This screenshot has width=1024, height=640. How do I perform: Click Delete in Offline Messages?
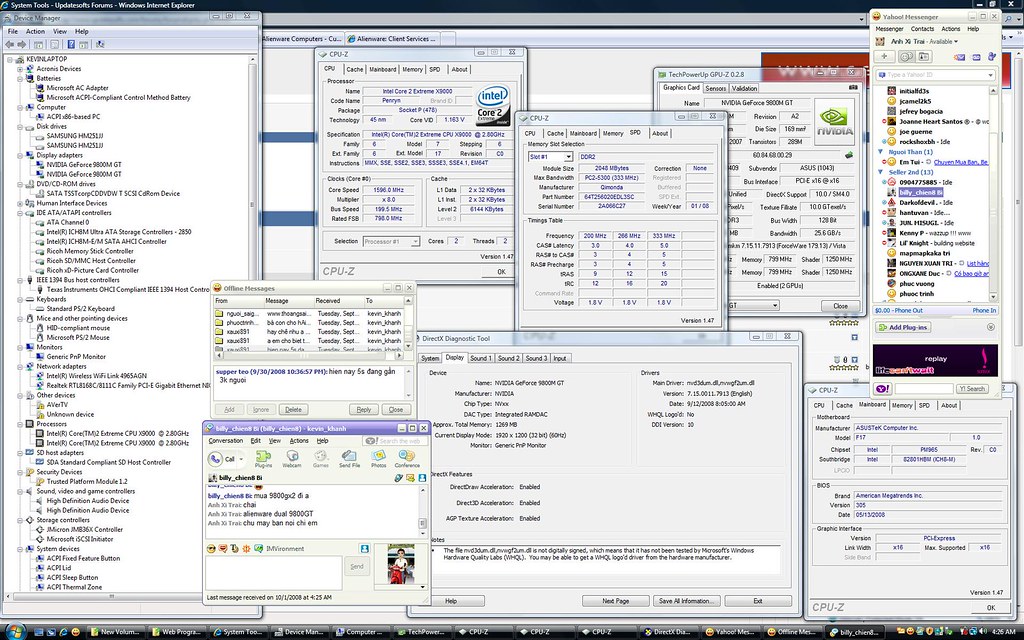(293, 409)
